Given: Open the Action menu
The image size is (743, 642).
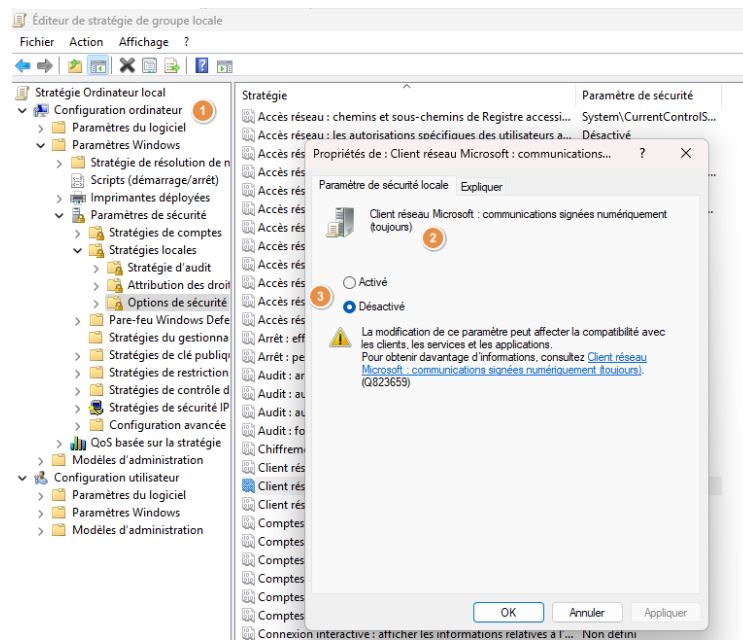Looking at the screenshot, I should tap(86, 42).
